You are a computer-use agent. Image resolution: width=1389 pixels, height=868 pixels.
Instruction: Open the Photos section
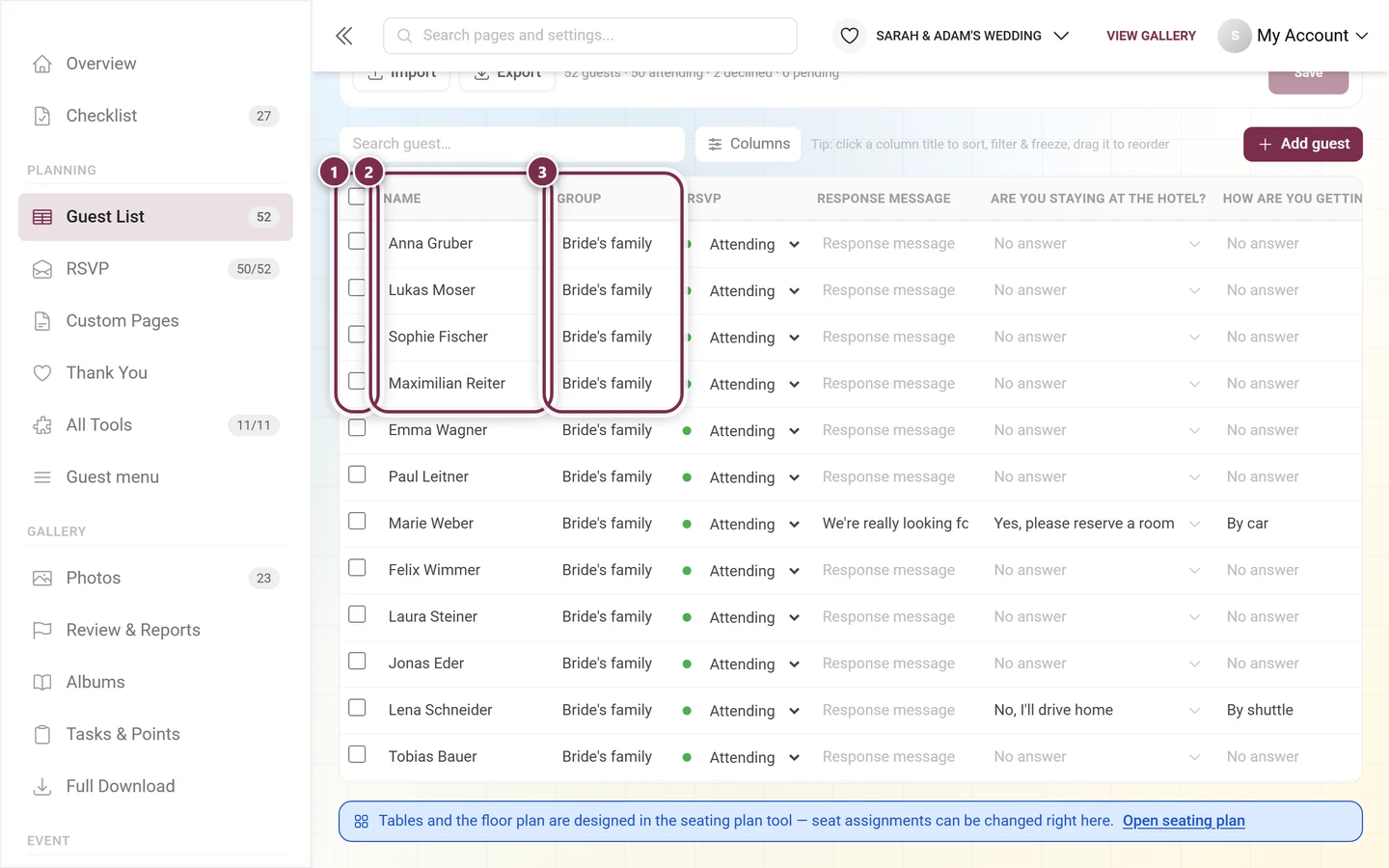coord(155,579)
